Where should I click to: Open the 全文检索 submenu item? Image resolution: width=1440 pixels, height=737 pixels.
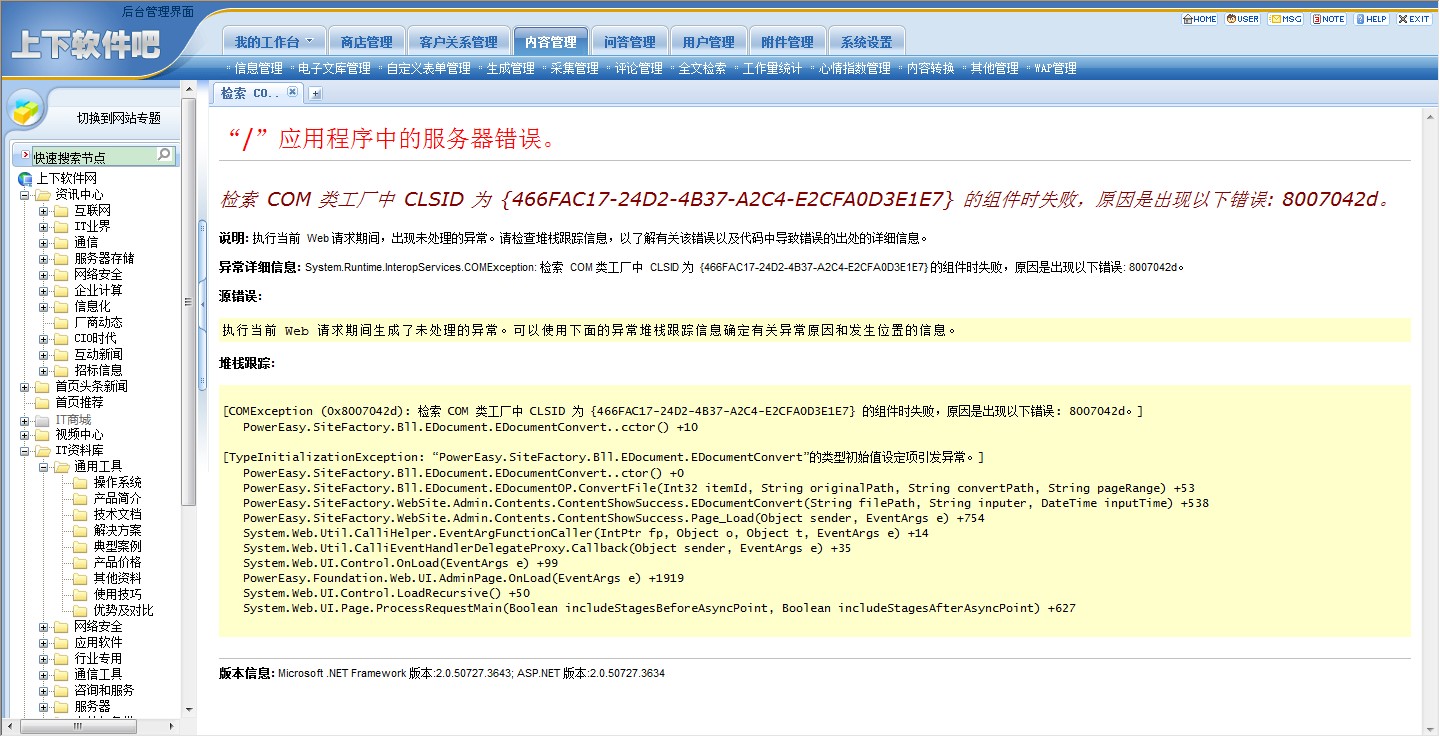(702, 69)
